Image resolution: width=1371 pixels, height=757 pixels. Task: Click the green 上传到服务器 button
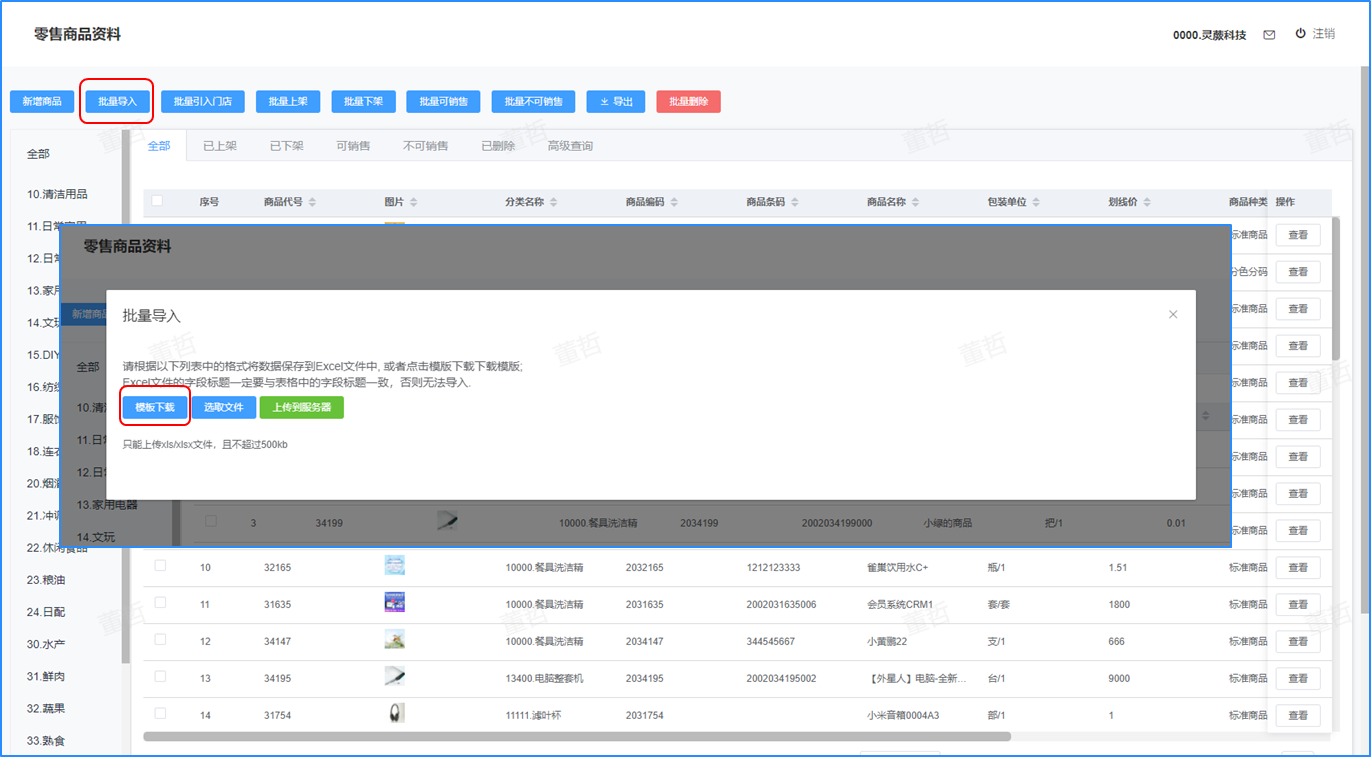pos(301,407)
